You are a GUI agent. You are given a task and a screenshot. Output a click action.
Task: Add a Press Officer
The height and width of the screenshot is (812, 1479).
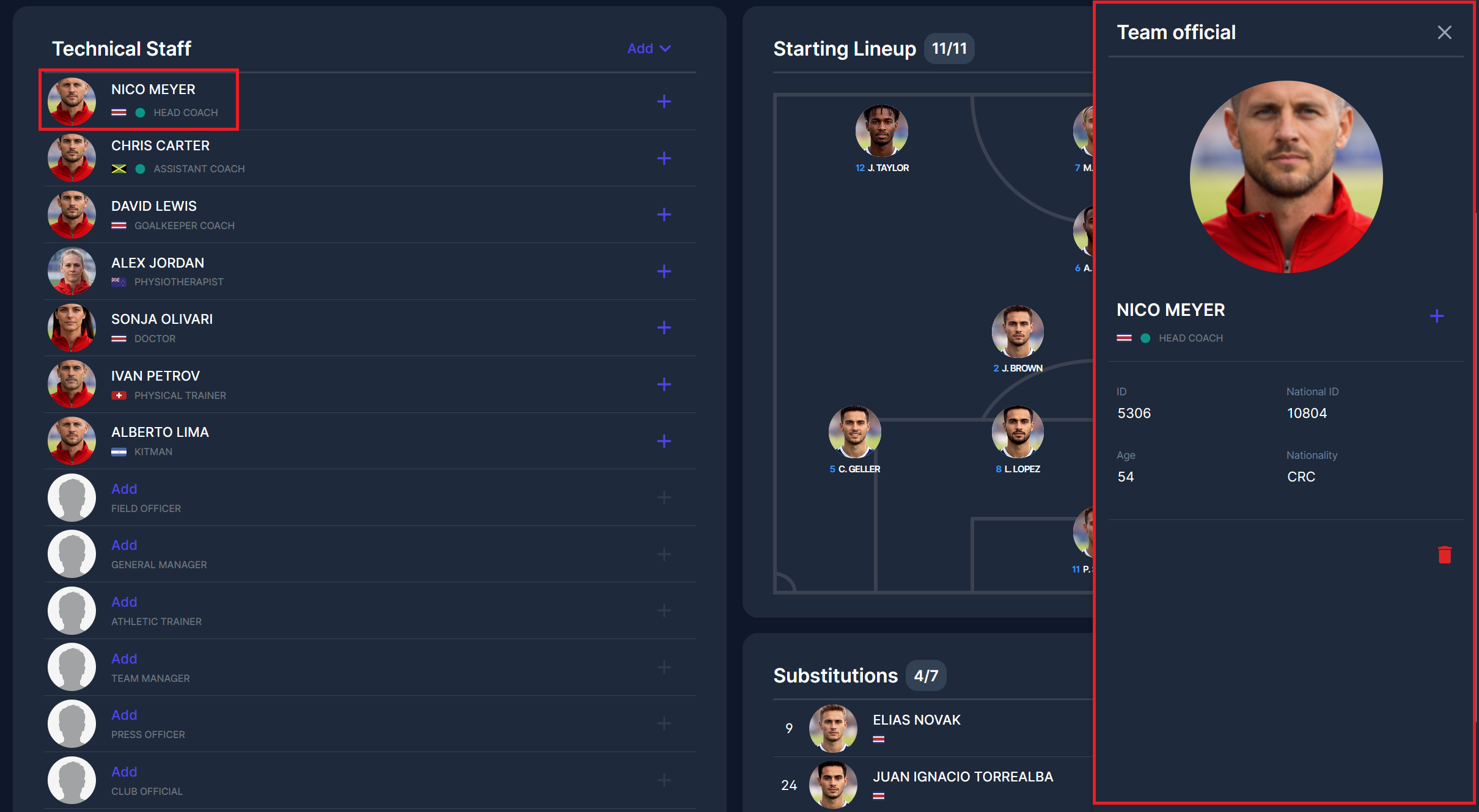(x=124, y=715)
